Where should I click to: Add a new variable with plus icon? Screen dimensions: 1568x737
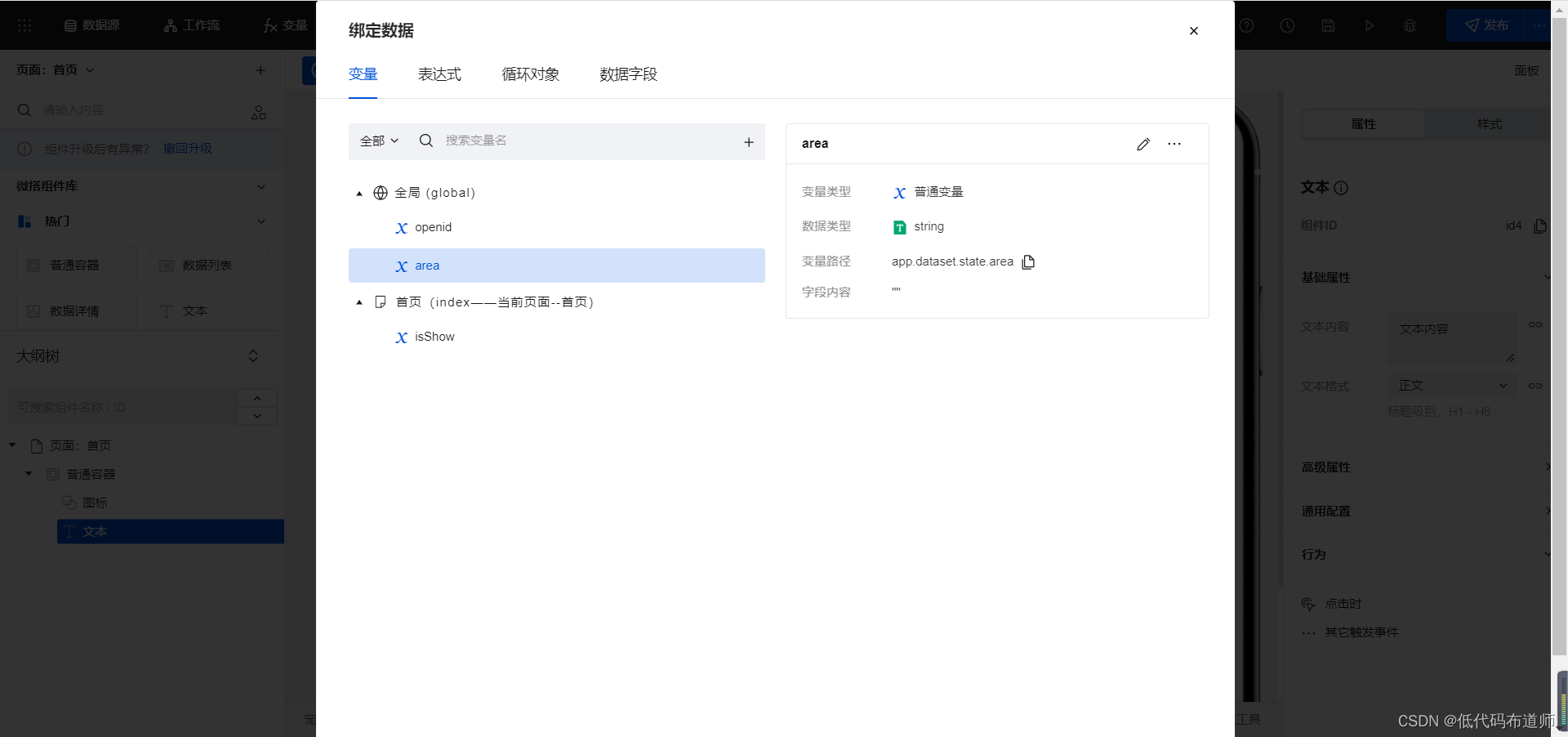tap(748, 142)
